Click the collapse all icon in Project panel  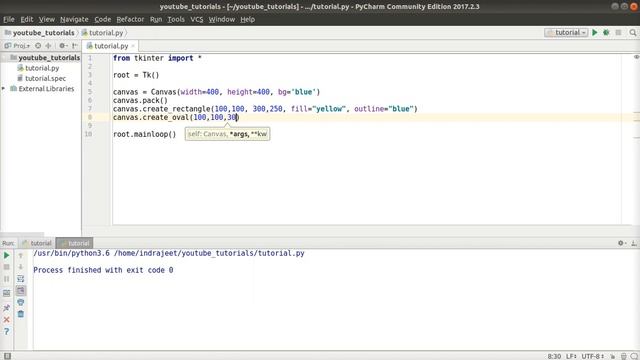[x=49, y=46]
